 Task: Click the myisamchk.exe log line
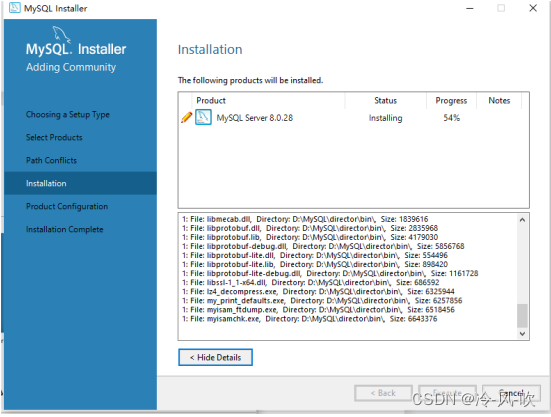tap(309, 319)
